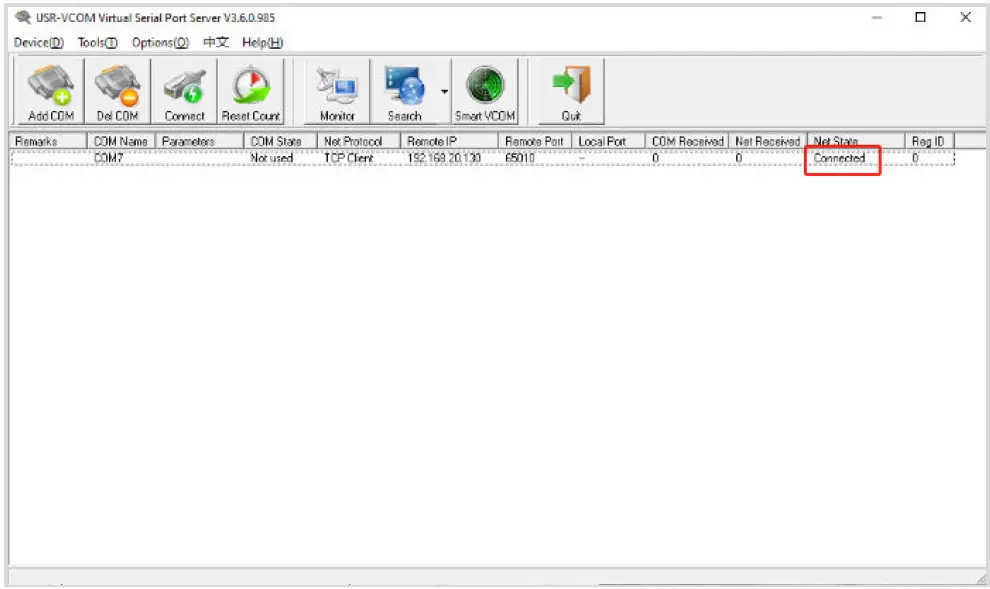Click the COM State column header
Screen dimensions: 990x589
click(280, 141)
